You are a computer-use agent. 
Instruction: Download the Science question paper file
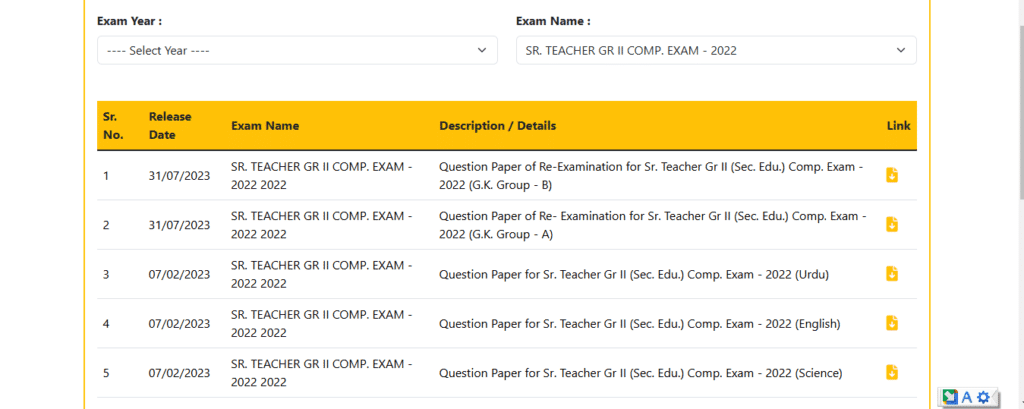[892, 372]
